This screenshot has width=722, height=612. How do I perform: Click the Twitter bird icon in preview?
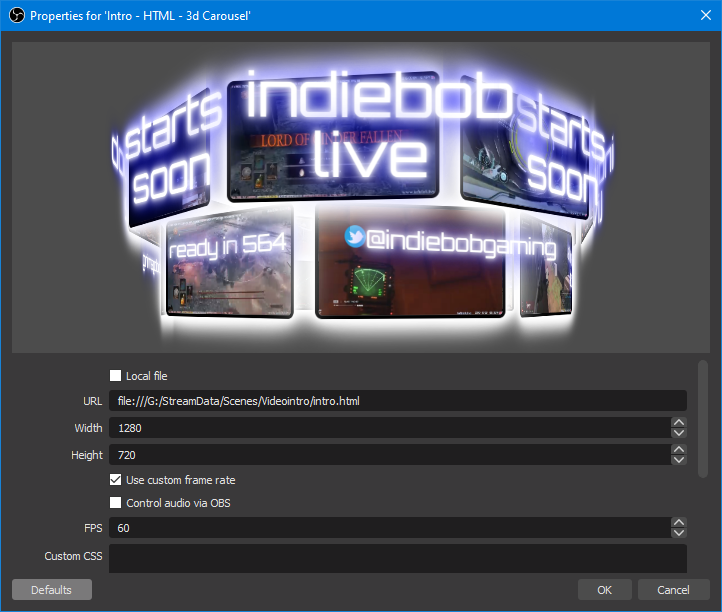pyautogui.click(x=355, y=237)
